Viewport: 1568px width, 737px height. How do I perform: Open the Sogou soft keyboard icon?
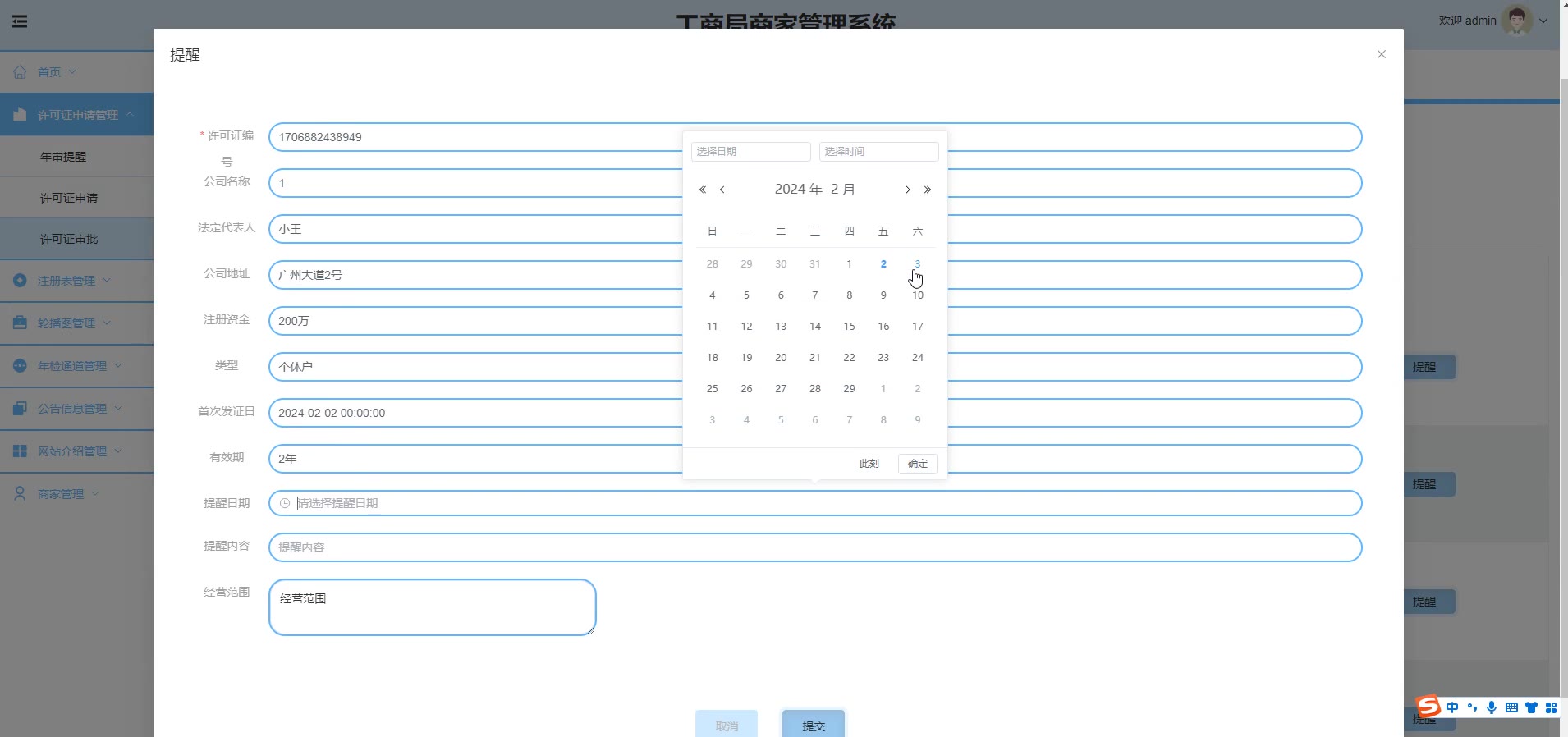point(1511,707)
